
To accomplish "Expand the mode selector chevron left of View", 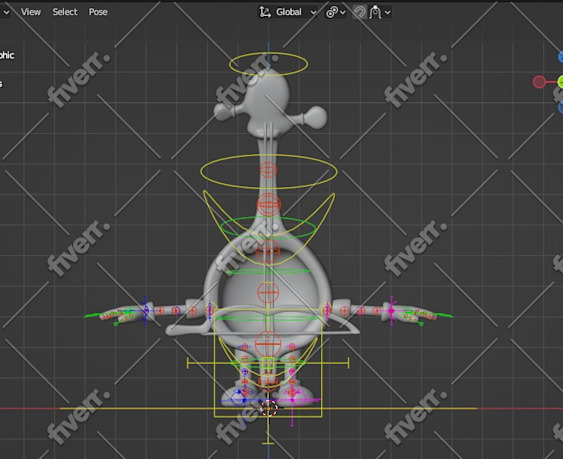I will (x=6, y=12).
